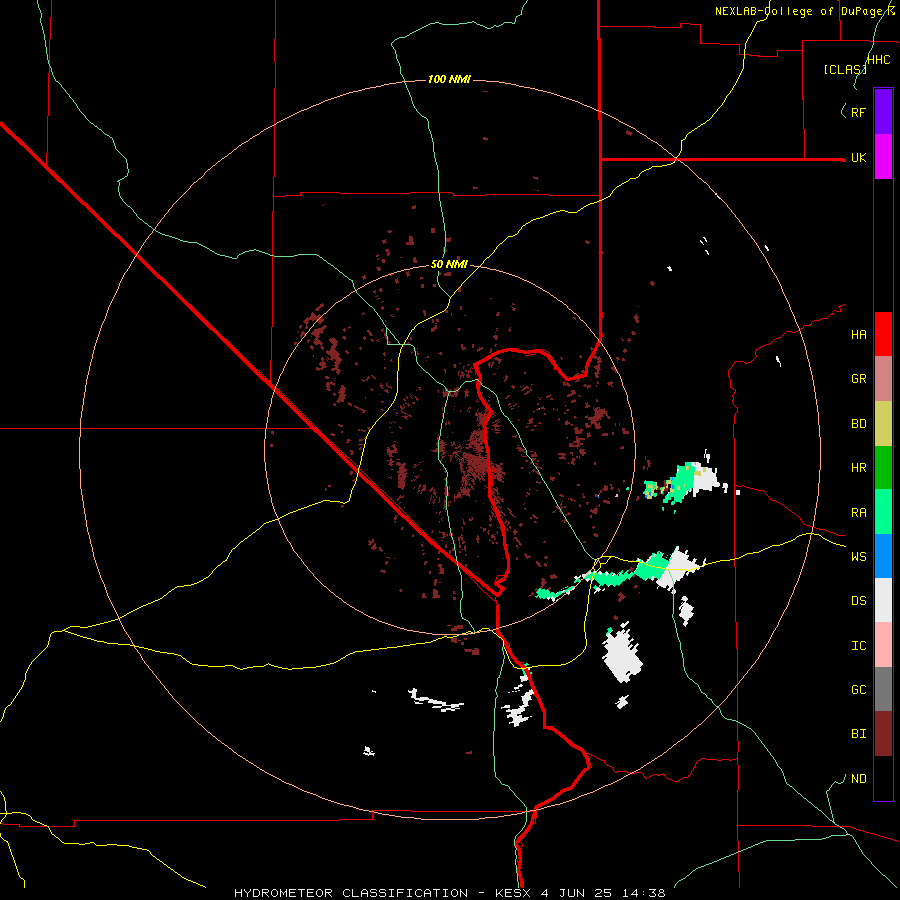The height and width of the screenshot is (900, 900).
Task: Click the "ND" legend label
Action: click(x=858, y=779)
